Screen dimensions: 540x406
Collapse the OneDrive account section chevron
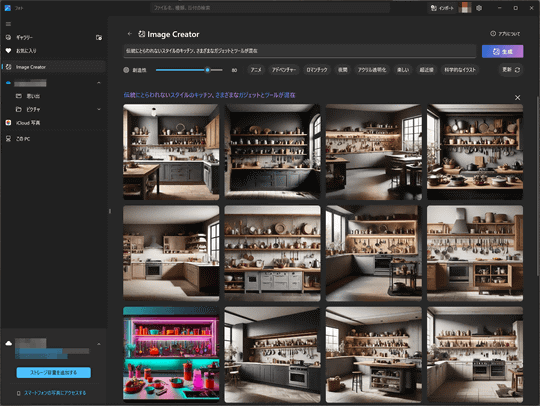click(99, 83)
